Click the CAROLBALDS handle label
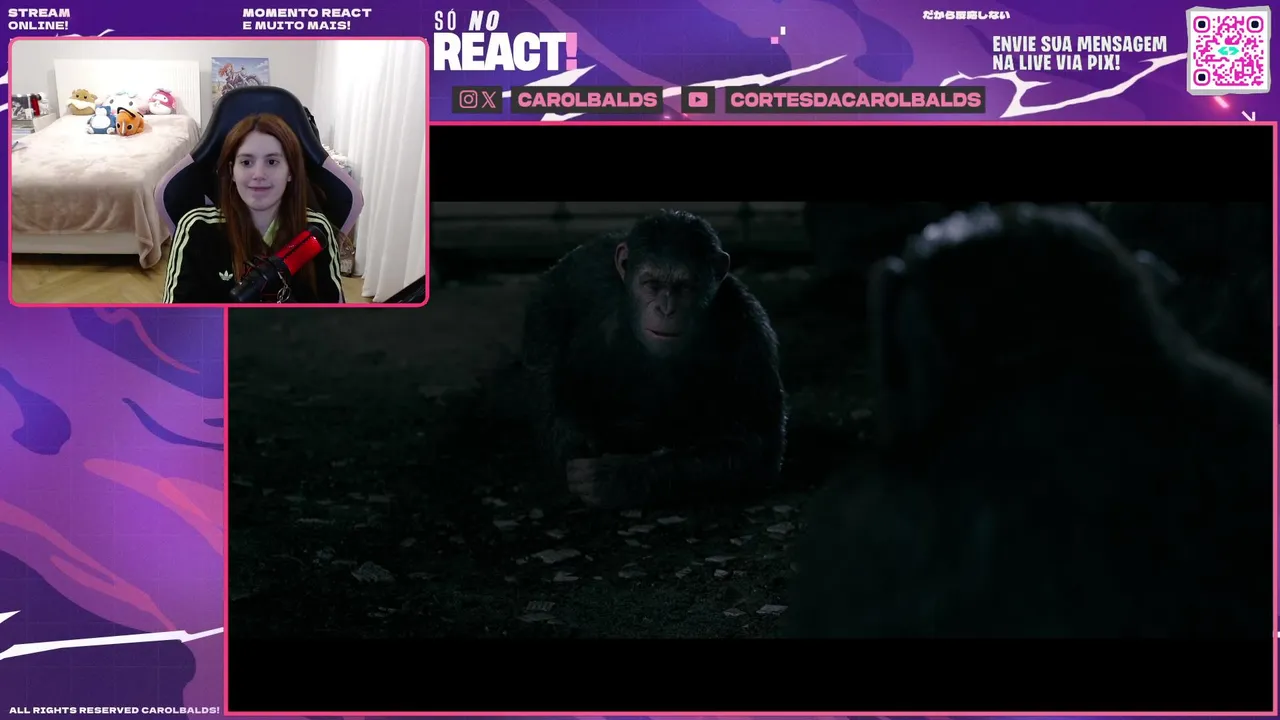The height and width of the screenshot is (720, 1280). pos(587,99)
